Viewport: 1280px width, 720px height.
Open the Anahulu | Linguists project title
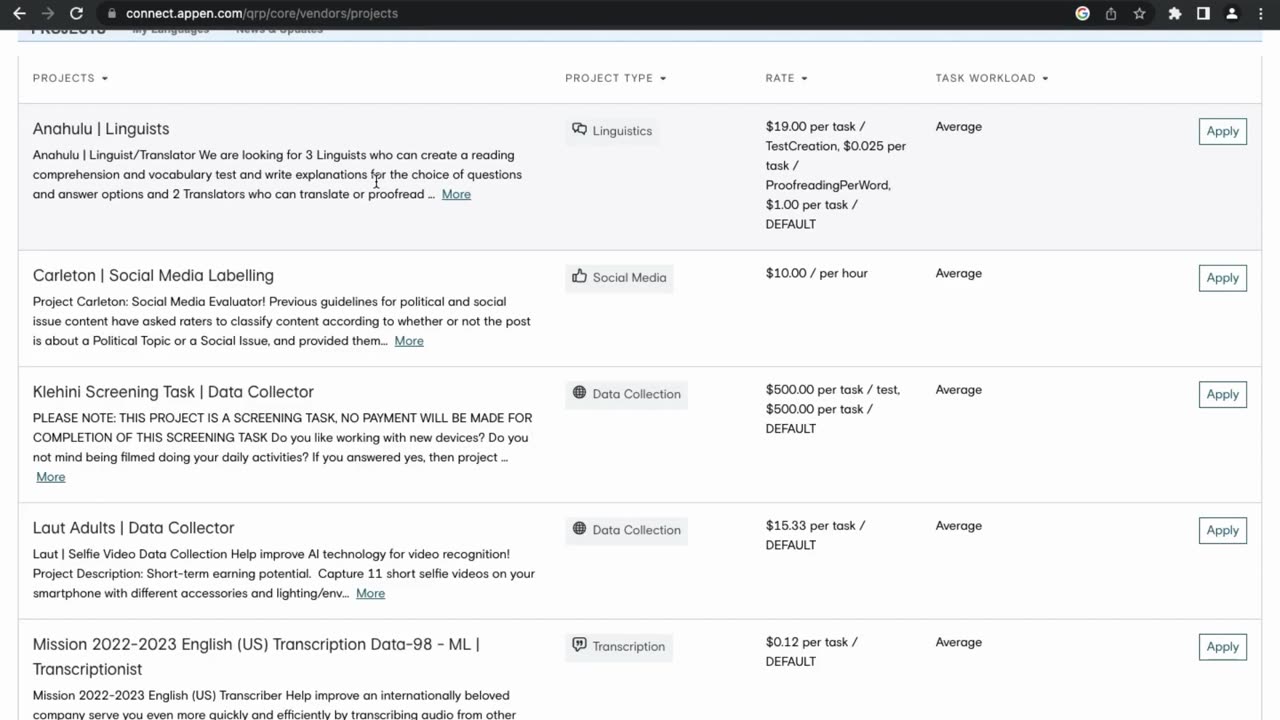pyautogui.click(x=101, y=129)
